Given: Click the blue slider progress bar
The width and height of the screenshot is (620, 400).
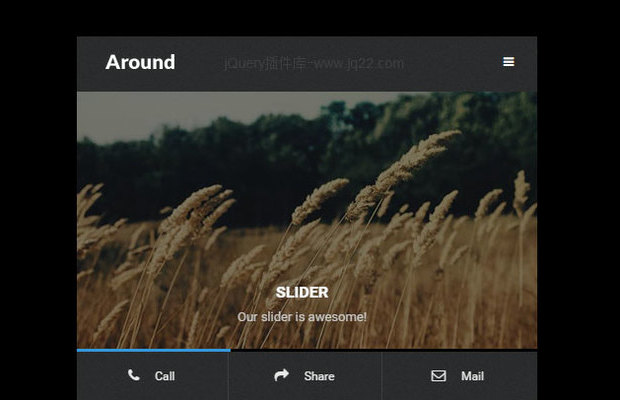Looking at the screenshot, I should click(153, 350).
